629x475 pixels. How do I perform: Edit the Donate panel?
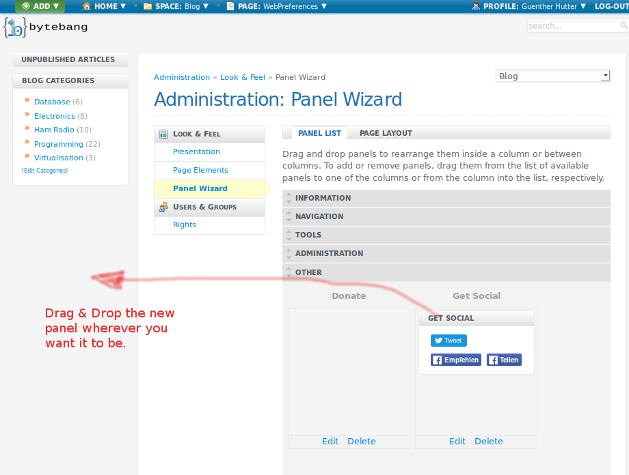click(x=330, y=441)
